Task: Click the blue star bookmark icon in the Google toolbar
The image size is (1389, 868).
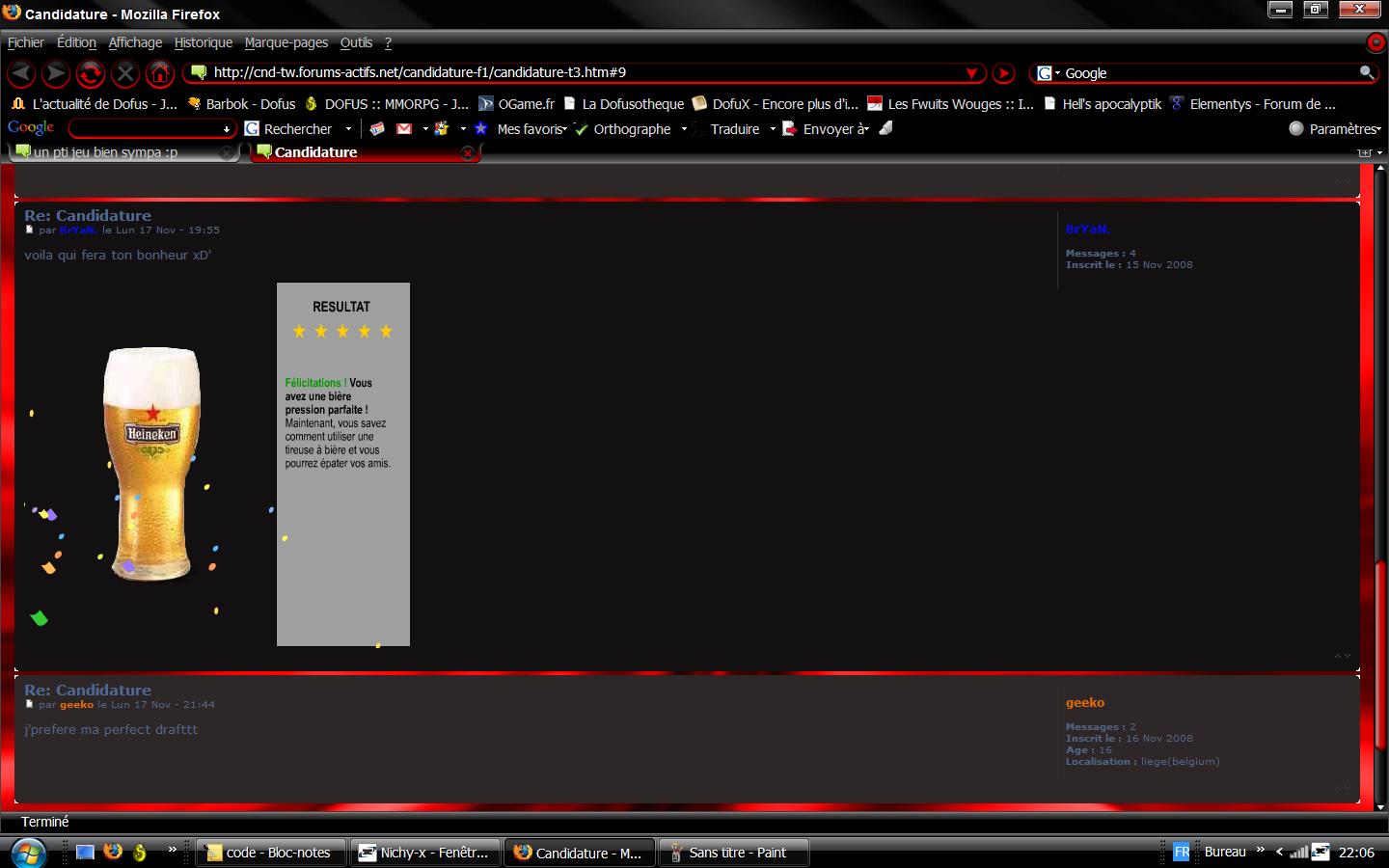Action: coord(480,128)
